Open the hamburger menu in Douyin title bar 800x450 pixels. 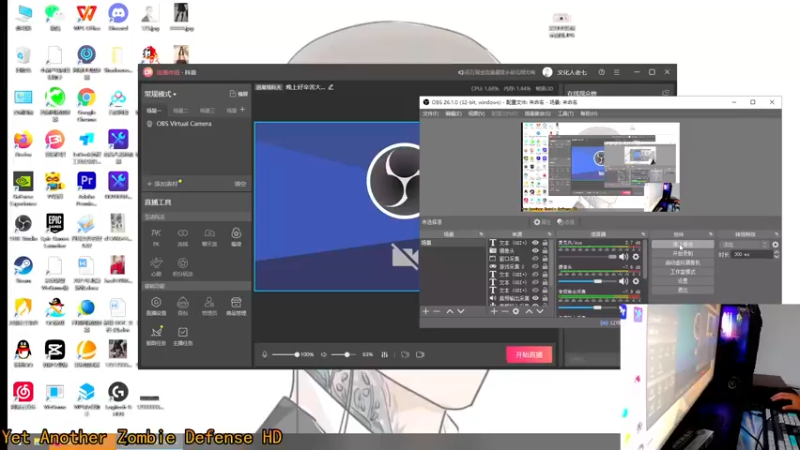click(x=617, y=72)
